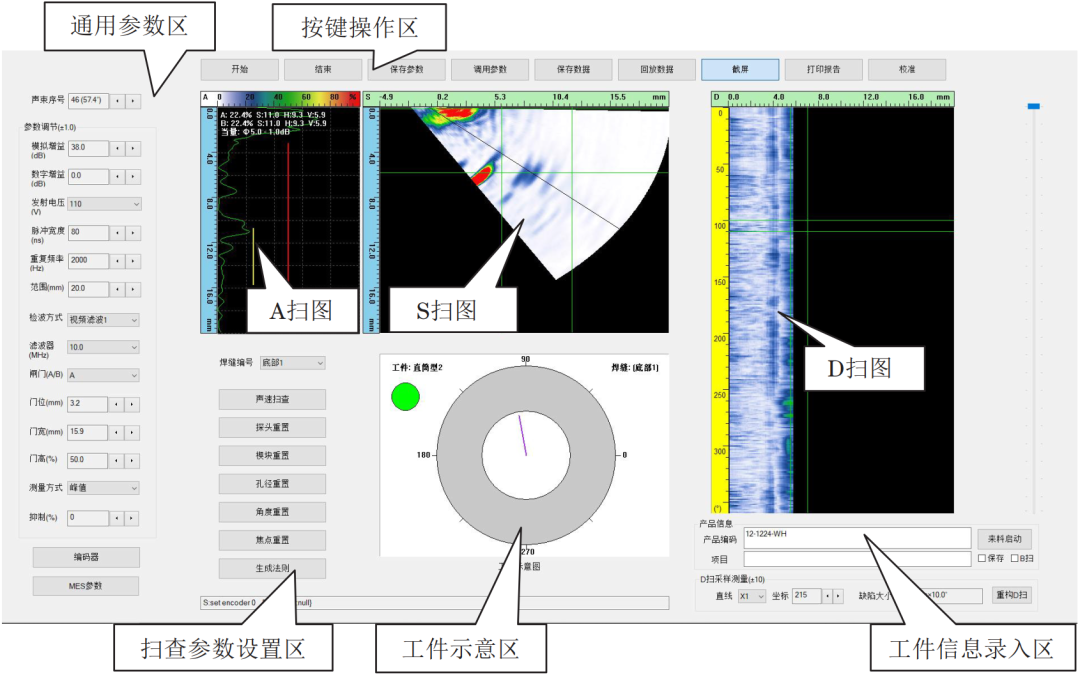Viewport: 1080px width, 675px height.
Task: Click 保存数据 to save data
Action: point(573,70)
